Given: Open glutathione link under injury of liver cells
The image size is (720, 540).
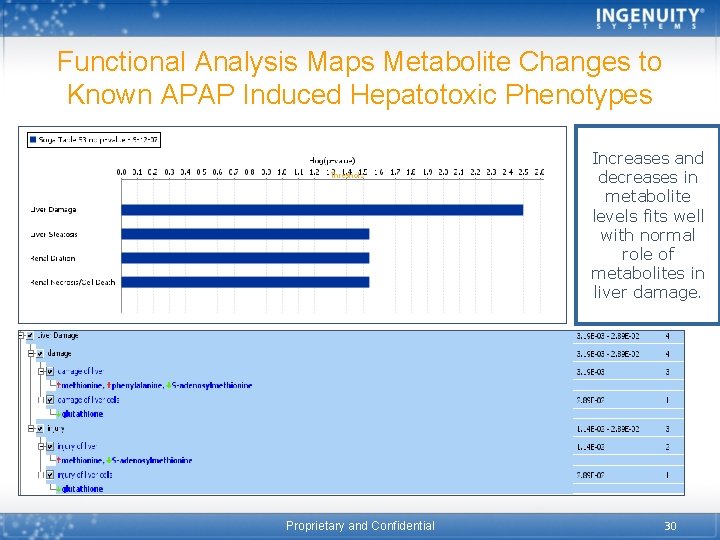Looking at the screenshot, I should pyautogui.click(x=82, y=489).
